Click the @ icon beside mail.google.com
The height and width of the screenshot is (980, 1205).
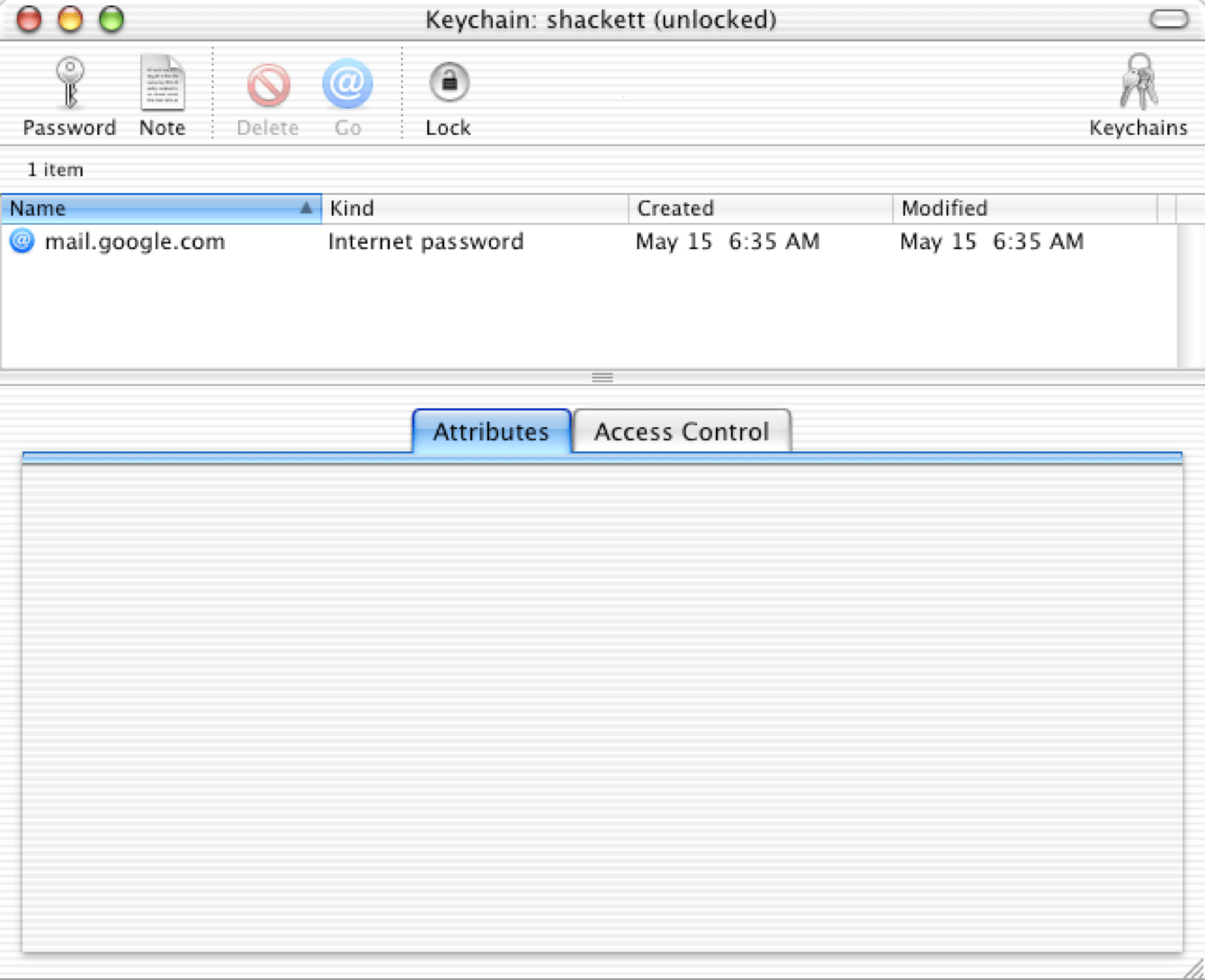pyautogui.click(x=22, y=241)
